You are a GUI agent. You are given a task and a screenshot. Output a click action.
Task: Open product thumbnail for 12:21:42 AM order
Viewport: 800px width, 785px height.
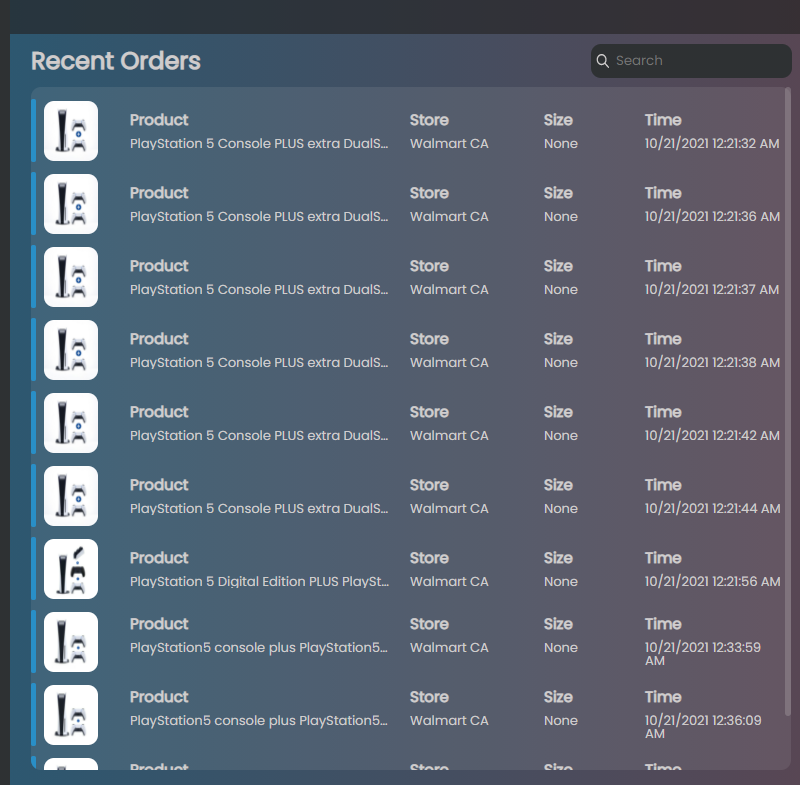point(71,423)
